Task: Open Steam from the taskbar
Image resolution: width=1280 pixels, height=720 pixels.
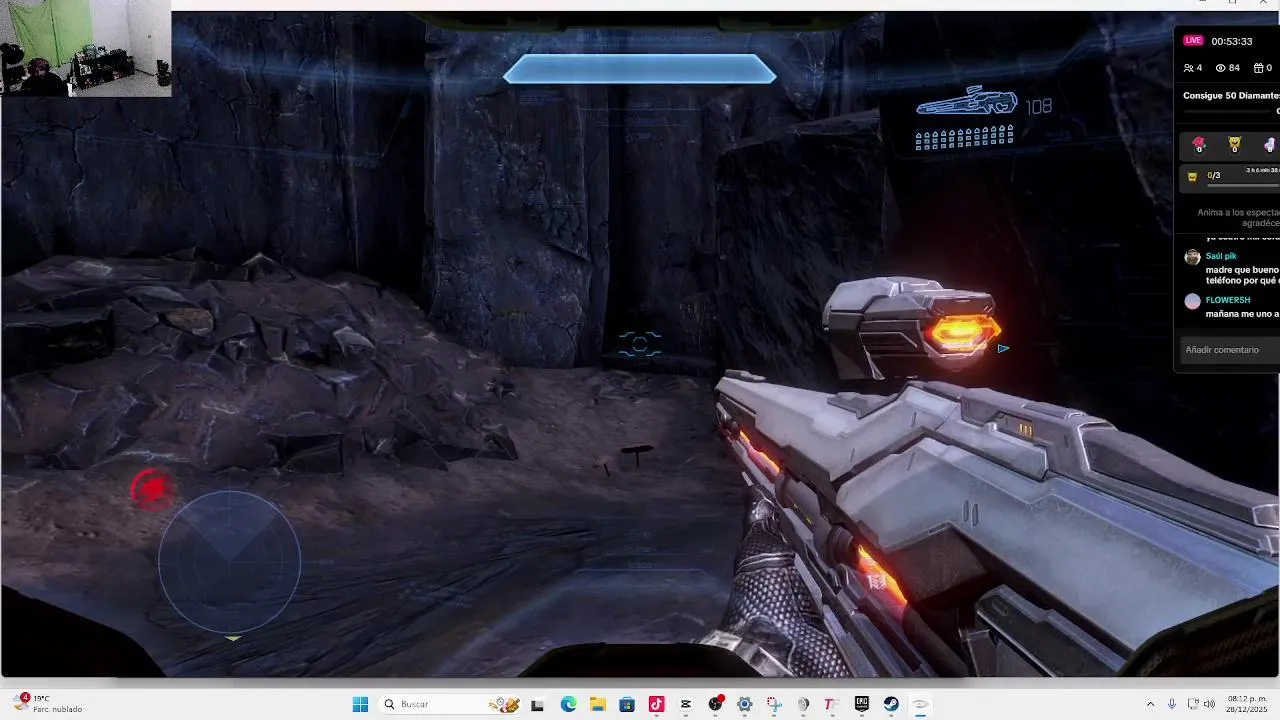Action: [x=890, y=704]
